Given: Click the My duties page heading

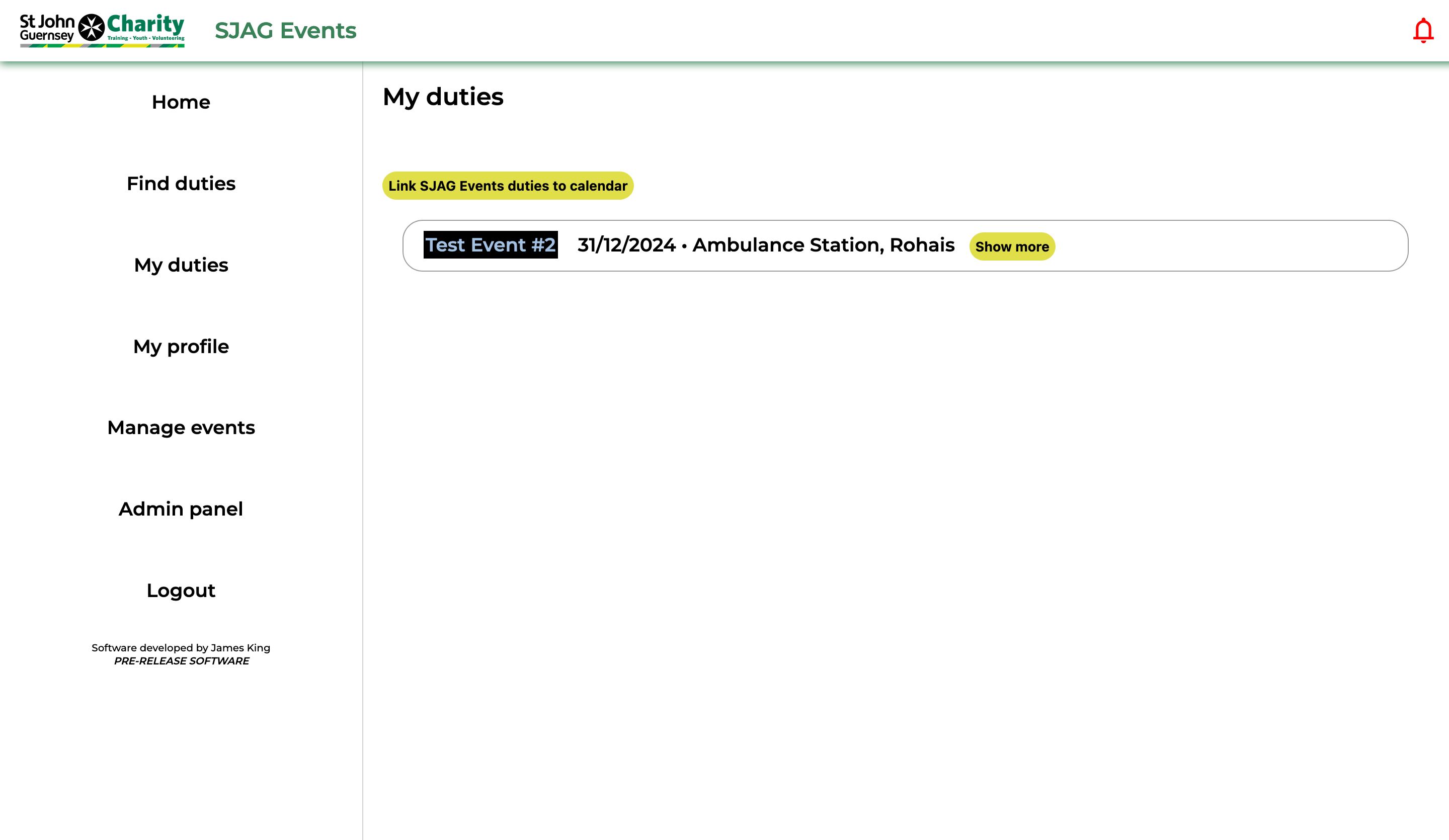Looking at the screenshot, I should [443, 97].
